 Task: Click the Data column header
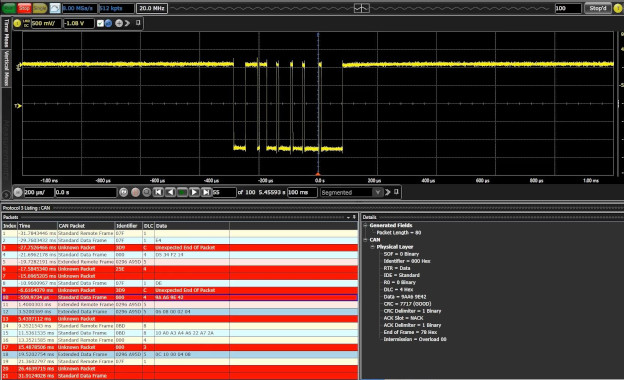click(192, 226)
